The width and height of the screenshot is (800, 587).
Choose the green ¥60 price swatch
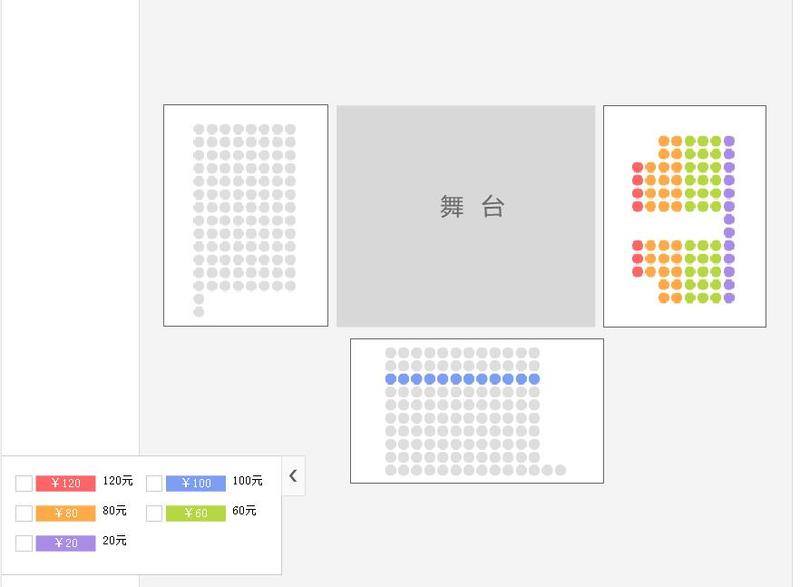[196, 514]
